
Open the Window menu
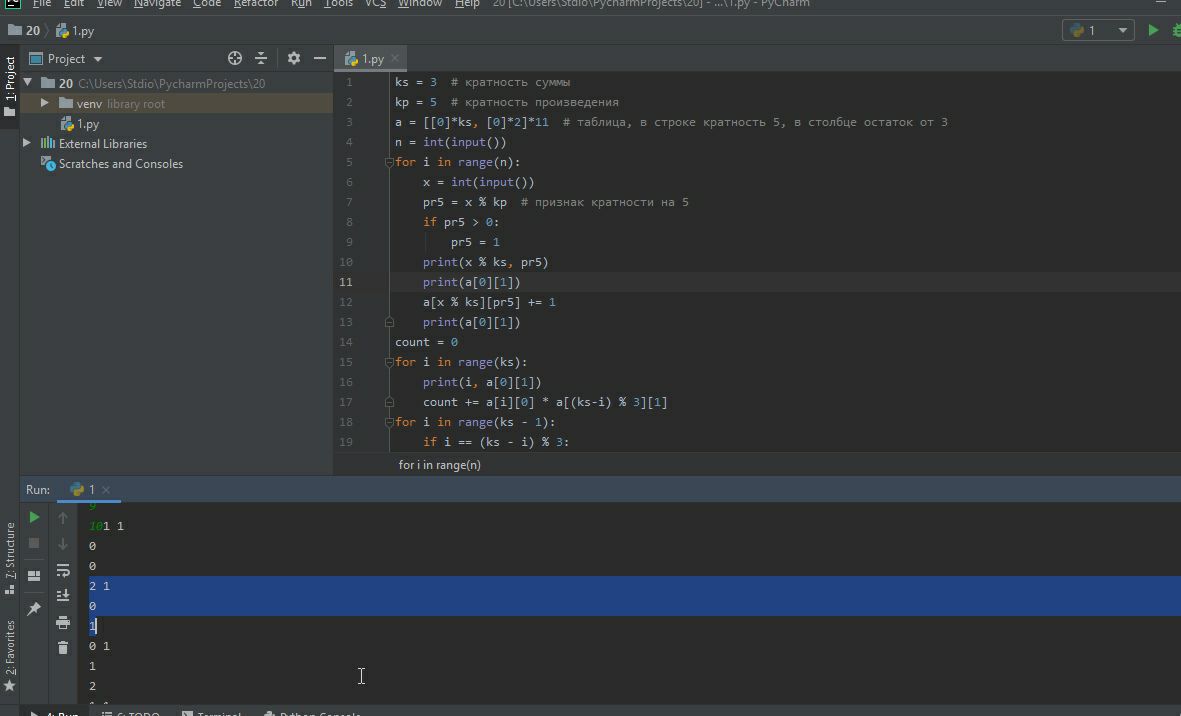click(x=420, y=4)
